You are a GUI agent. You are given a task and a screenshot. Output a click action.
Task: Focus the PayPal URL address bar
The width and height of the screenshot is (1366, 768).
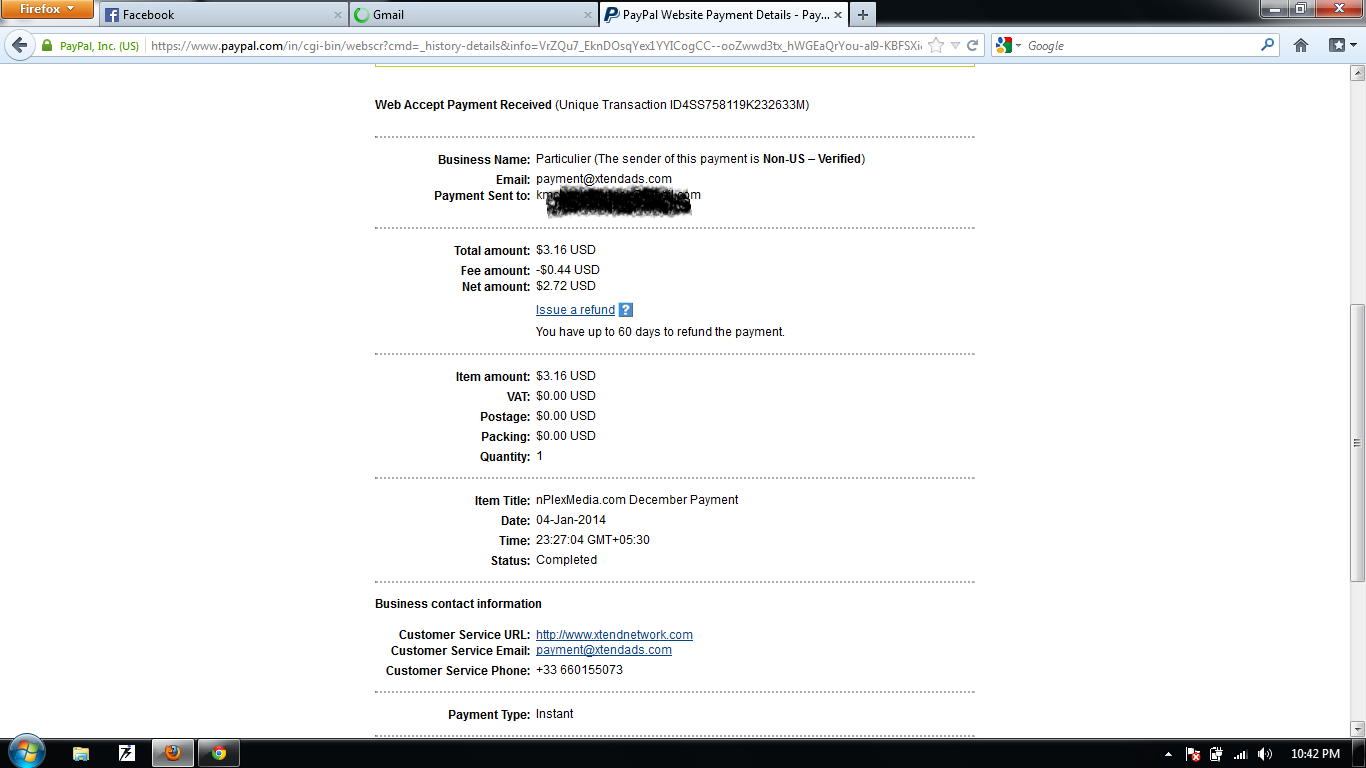pyautogui.click(x=535, y=46)
